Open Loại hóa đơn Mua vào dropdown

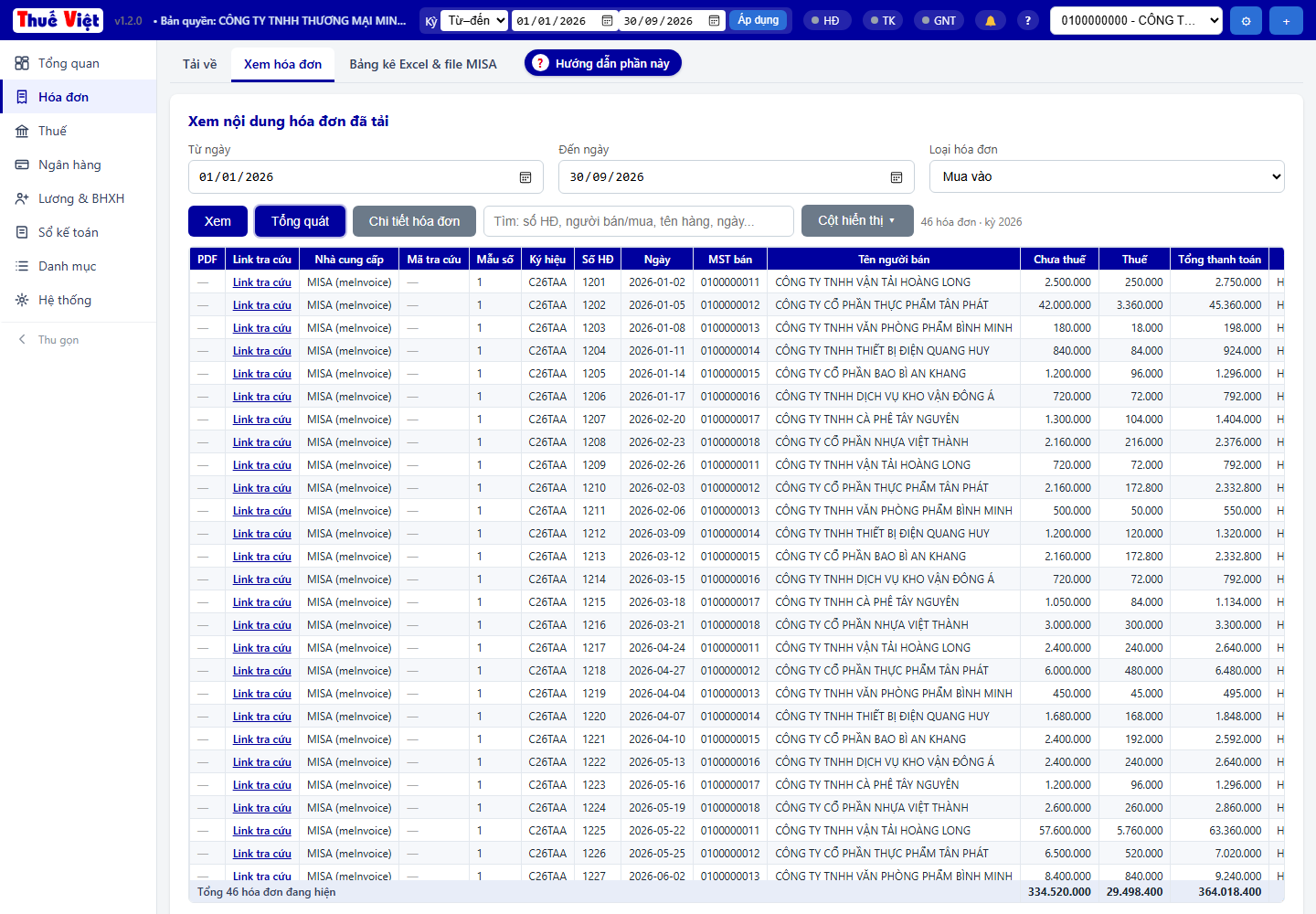pos(1107,176)
